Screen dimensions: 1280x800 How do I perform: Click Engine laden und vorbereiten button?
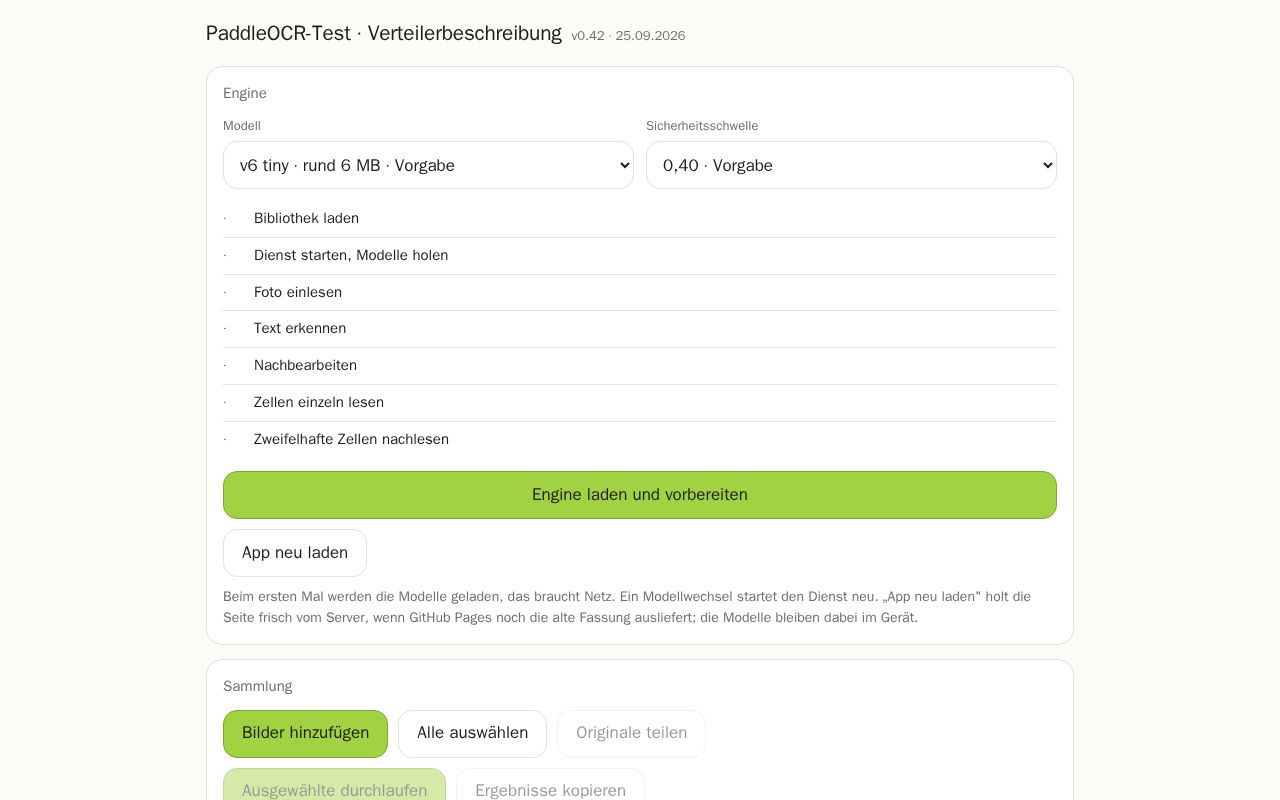(640, 495)
